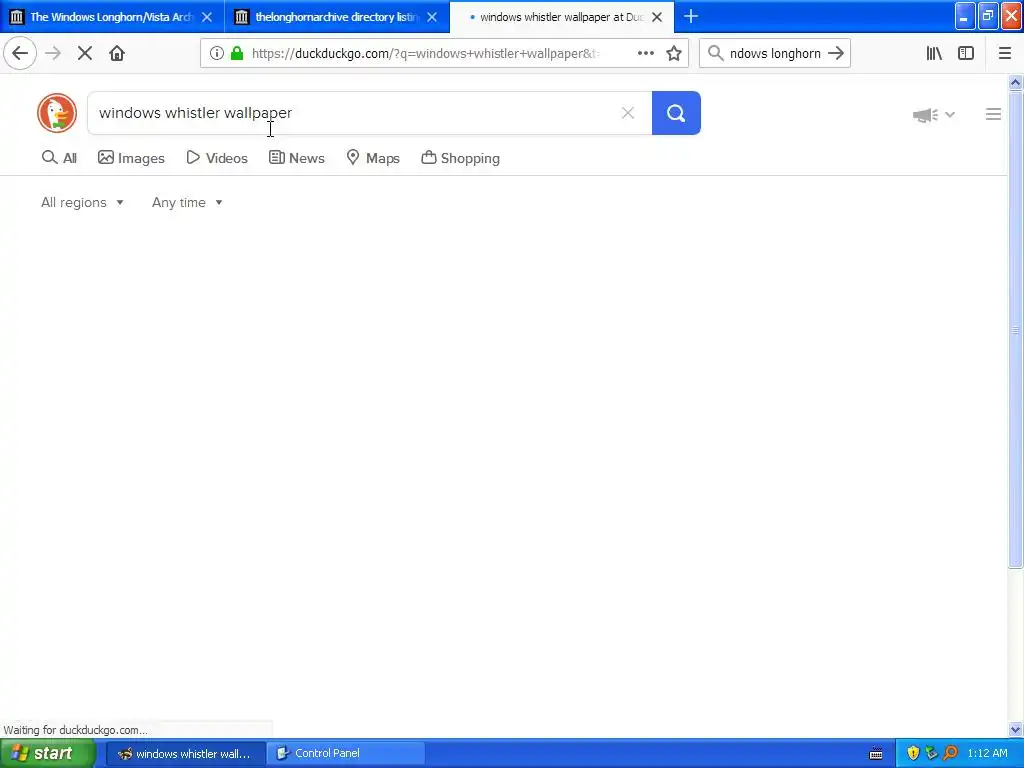Open the security shield tray icon
Screen dimensions: 1024x768
click(913, 754)
